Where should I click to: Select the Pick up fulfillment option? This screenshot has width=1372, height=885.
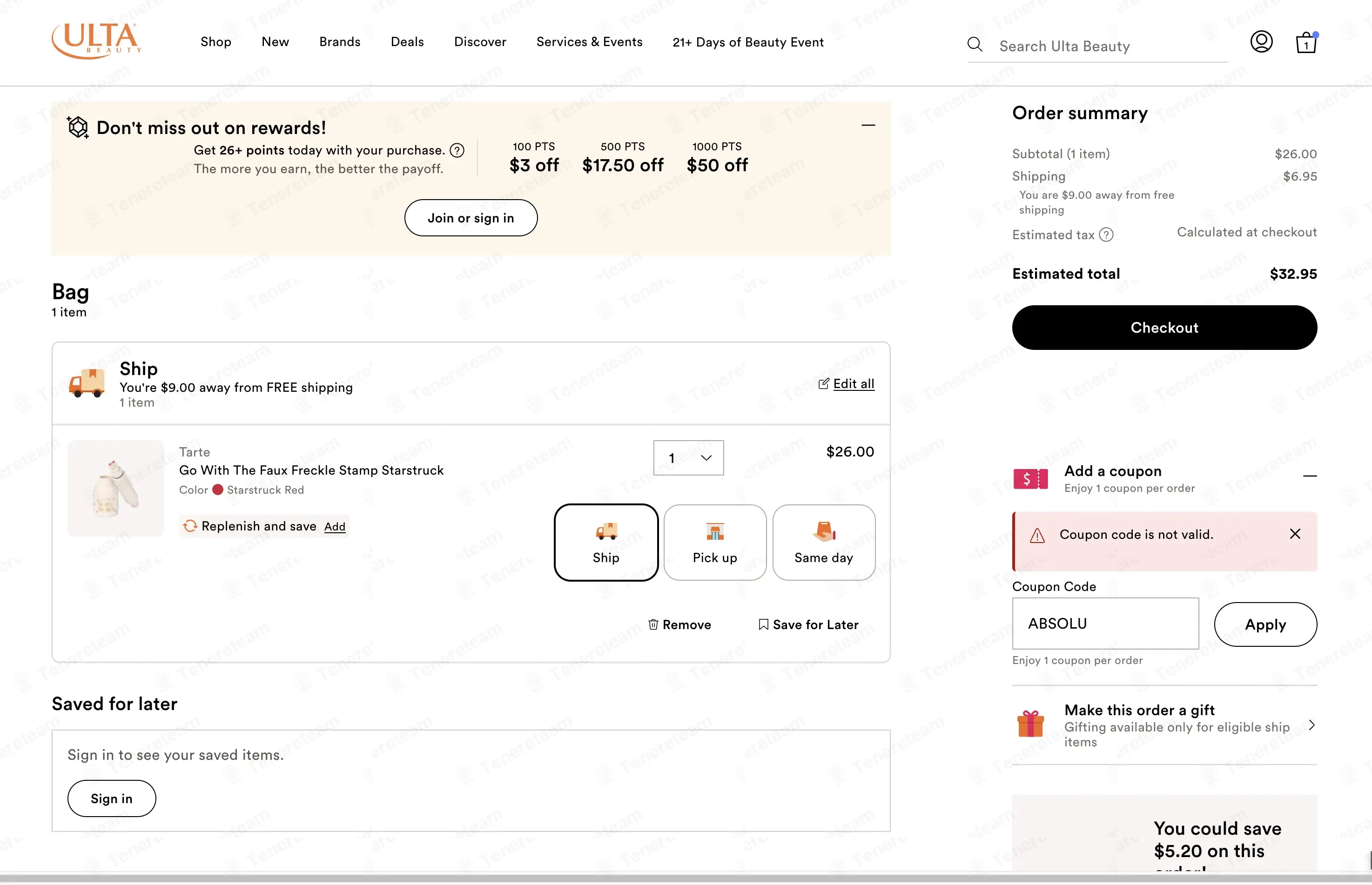tap(715, 543)
